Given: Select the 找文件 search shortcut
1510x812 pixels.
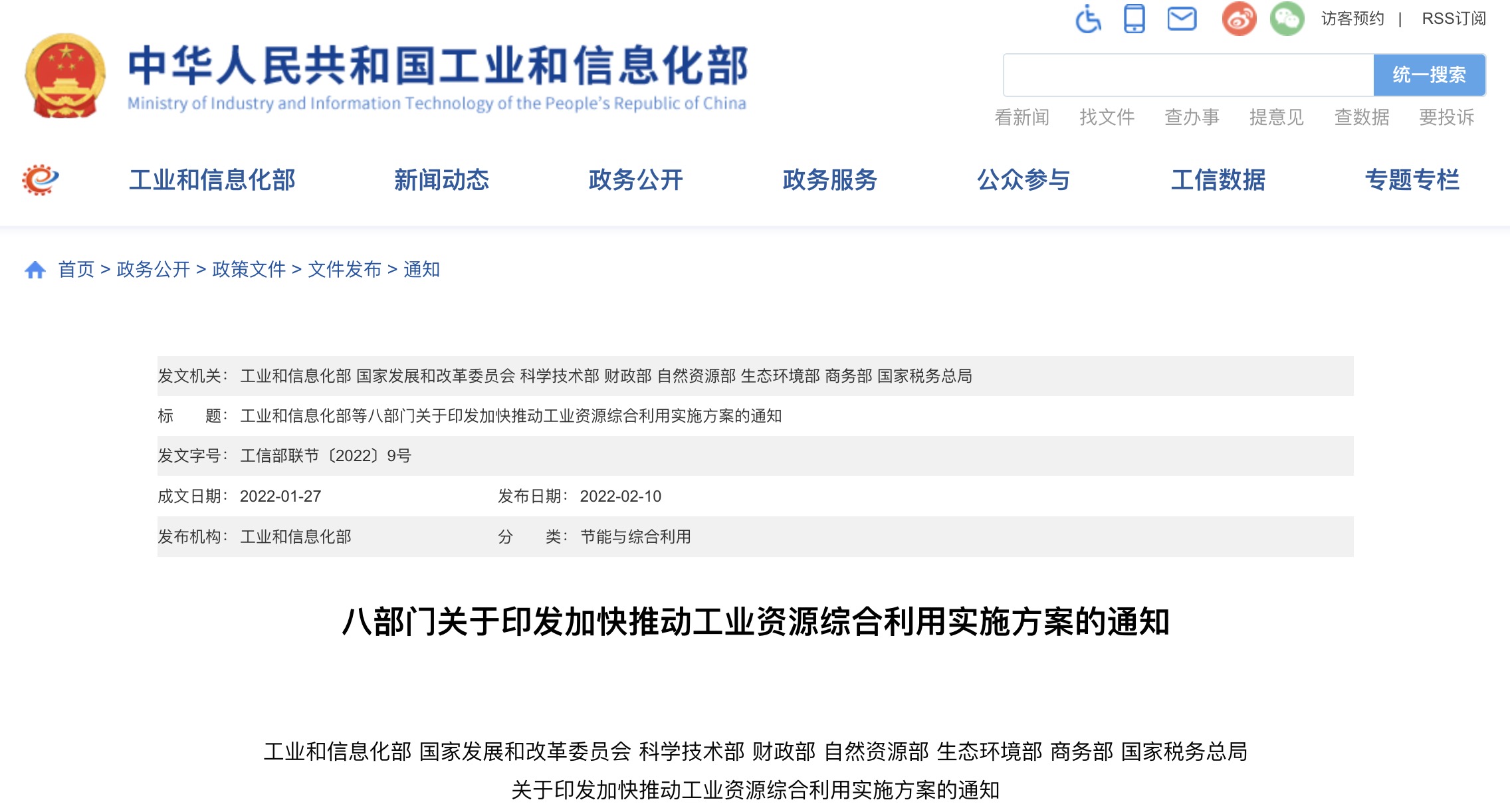Looking at the screenshot, I should [1107, 118].
